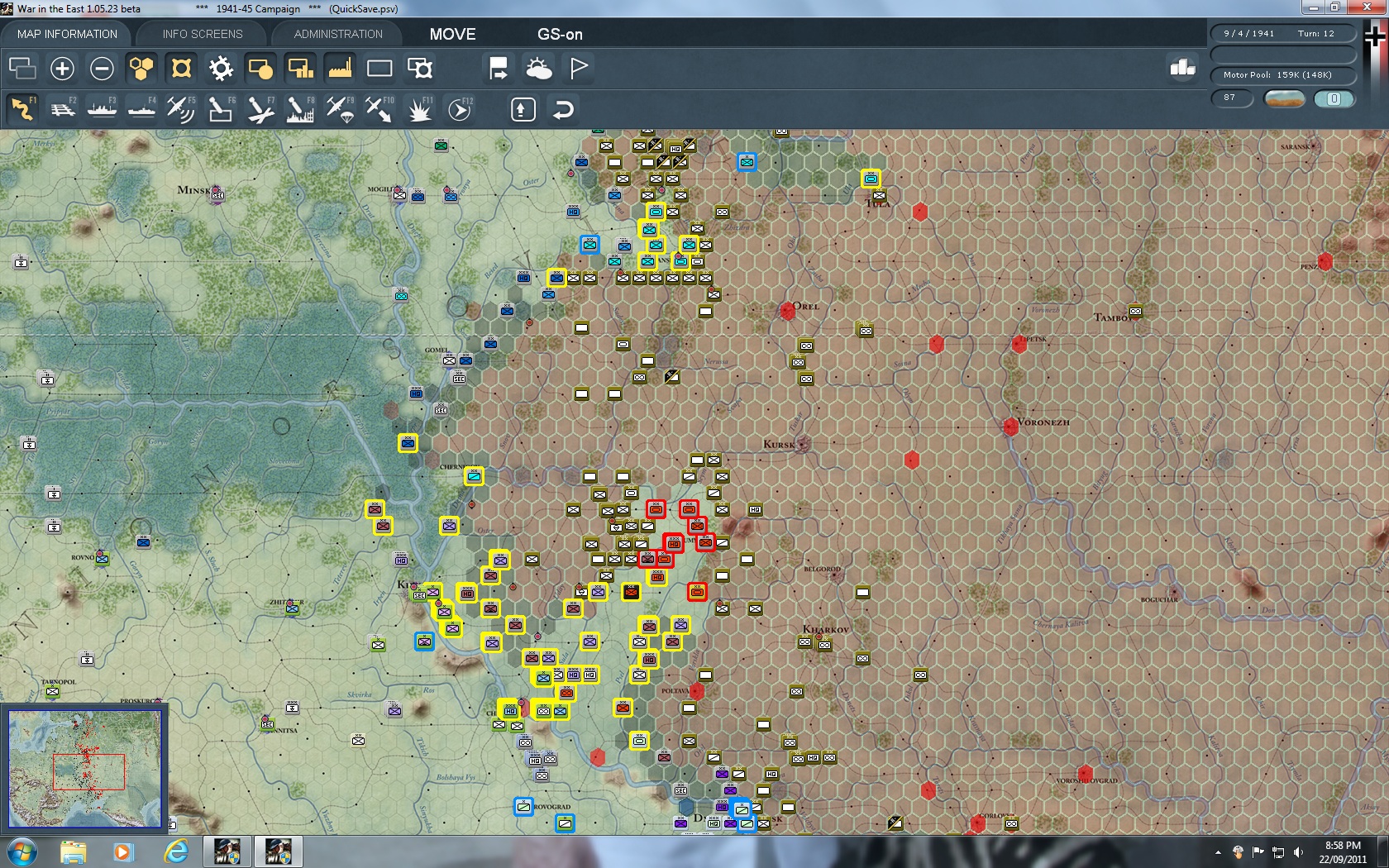The width and height of the screenshot is (1389, 868).
Task: Toggle the yellow four-cornered square overlay button
Action: click(x=181, y=68)
